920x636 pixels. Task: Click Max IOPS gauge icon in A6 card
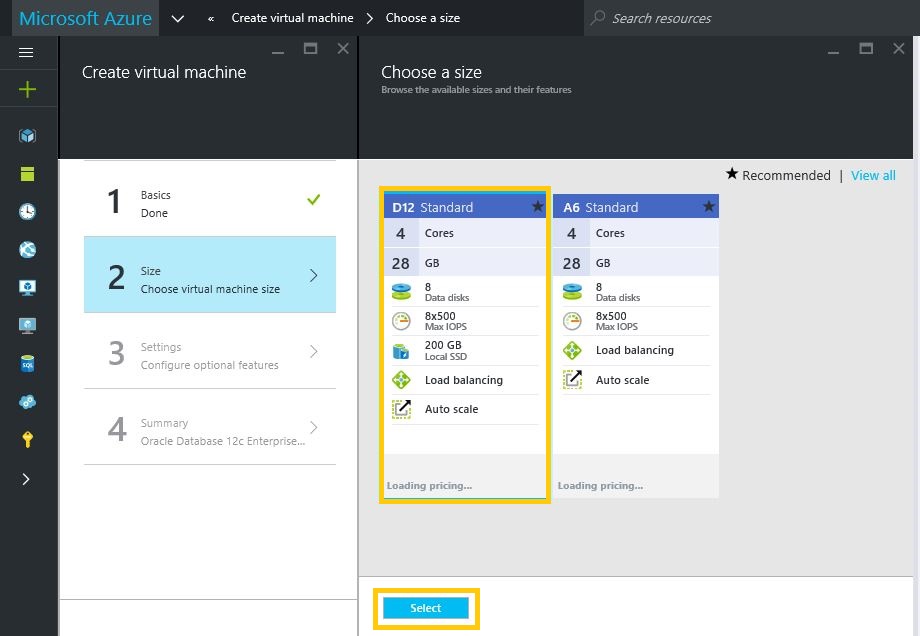572,321
